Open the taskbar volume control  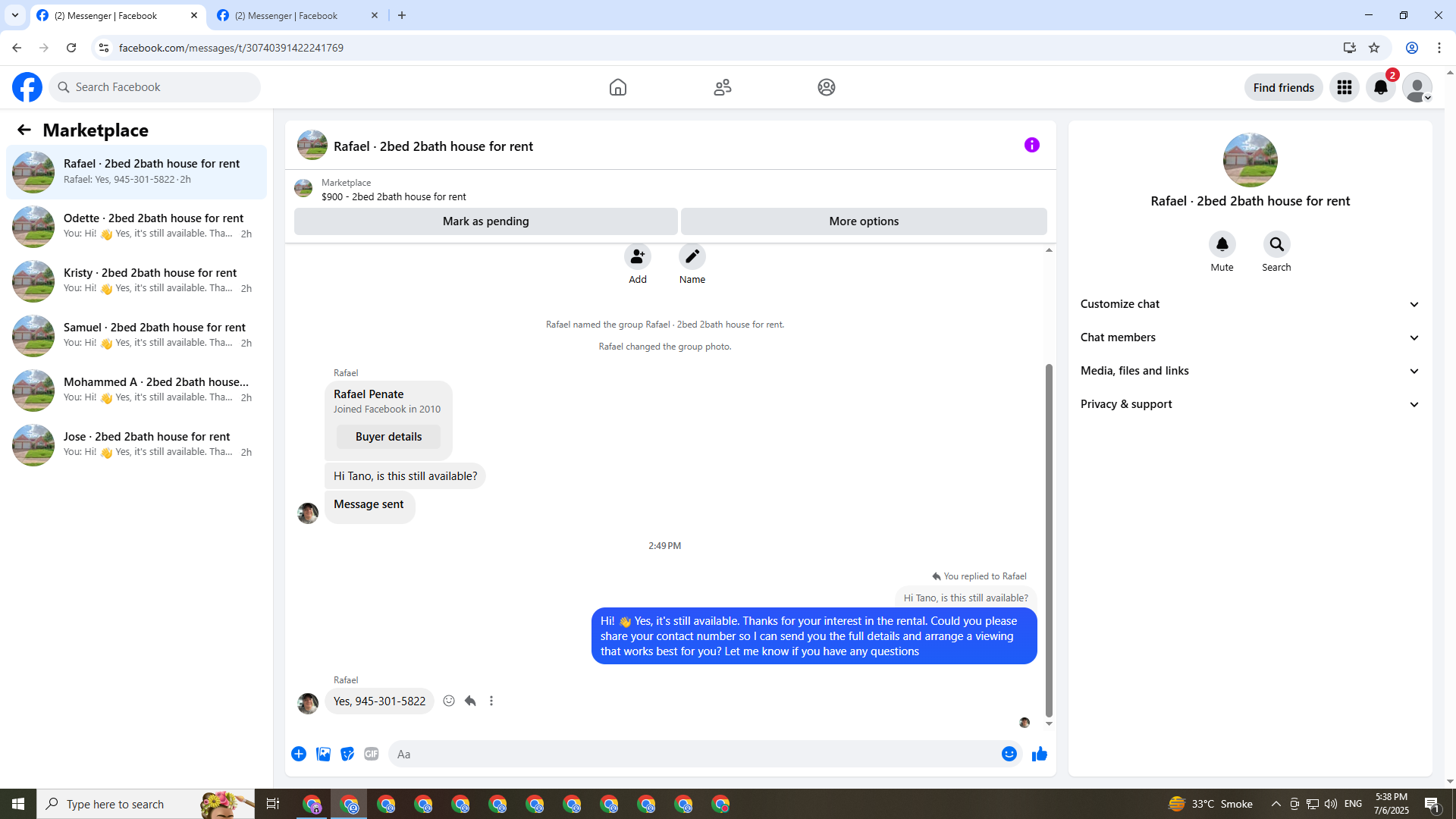pos(1331,805)
